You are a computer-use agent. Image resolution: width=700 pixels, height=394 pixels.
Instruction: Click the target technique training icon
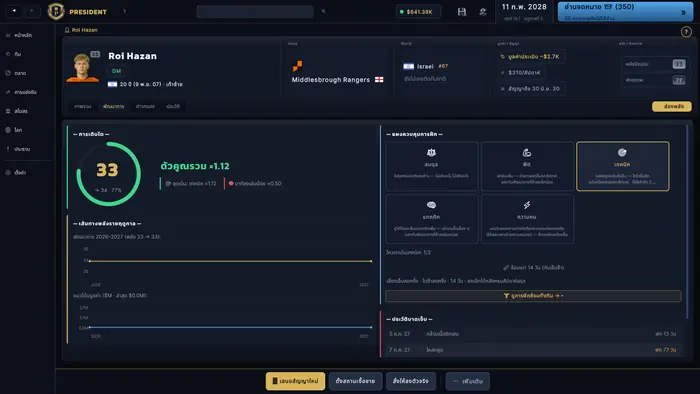click(622, 153)
